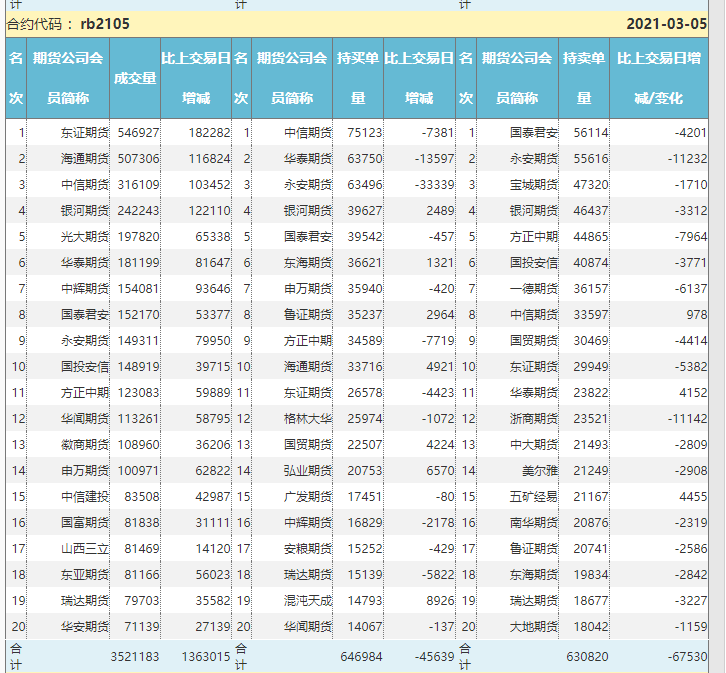Click 国泰君安 rank 1 short position
Screen dimensions: 726x673
point(534,133)
